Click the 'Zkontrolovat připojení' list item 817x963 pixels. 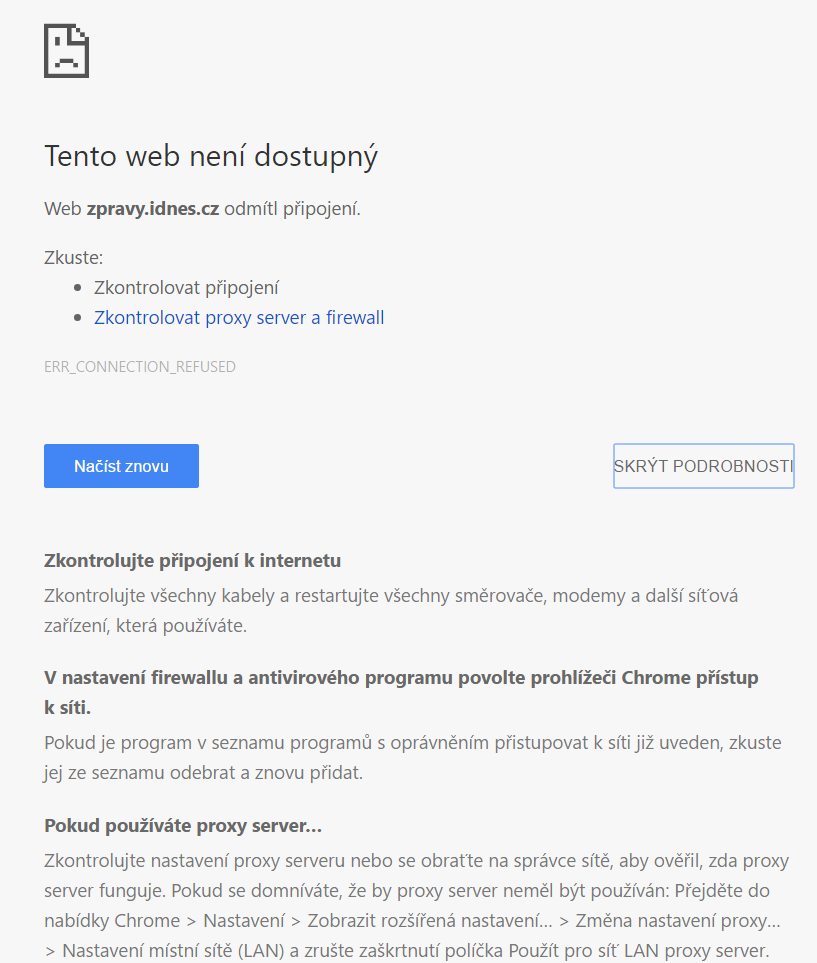(x=186, y=288)
